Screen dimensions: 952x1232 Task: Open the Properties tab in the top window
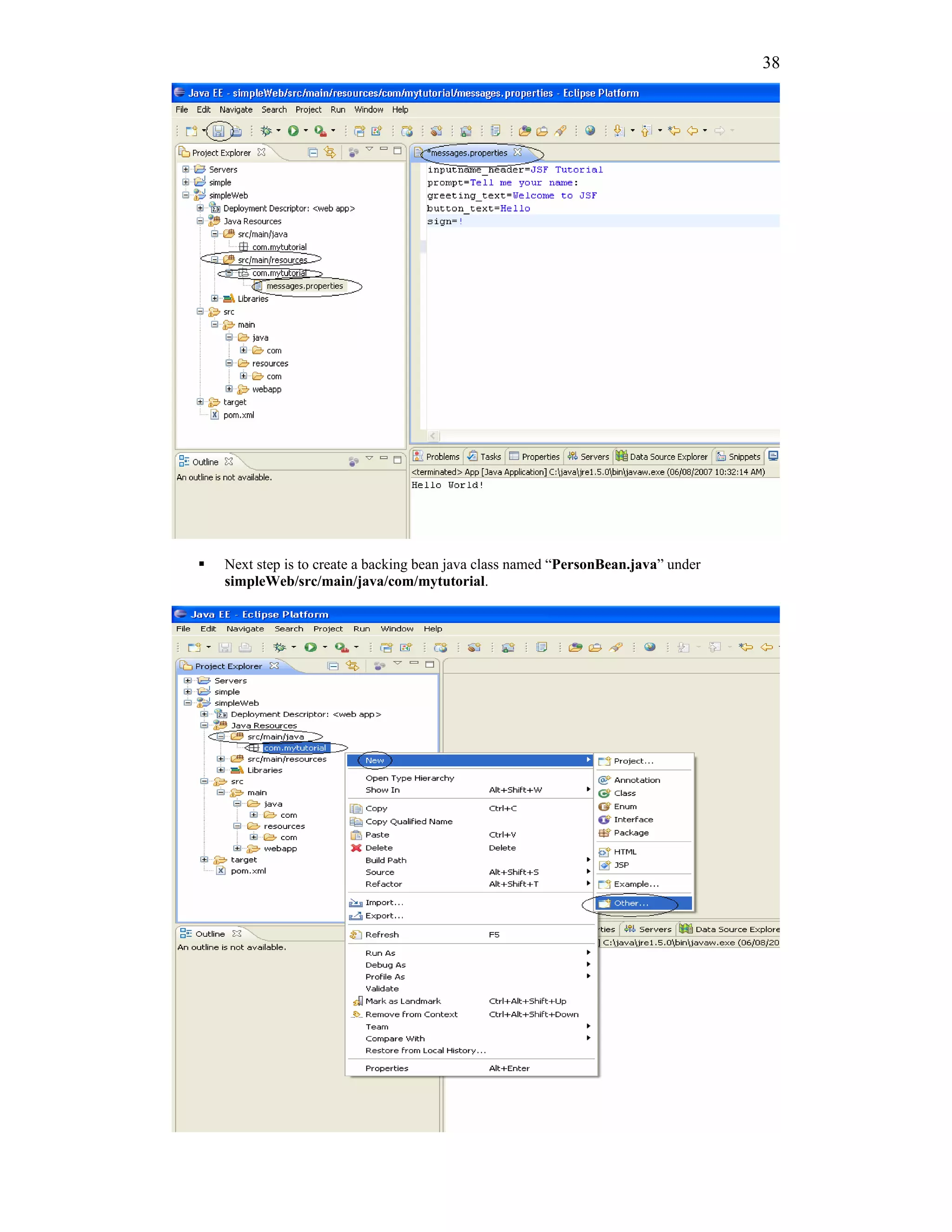coord(535,457)
